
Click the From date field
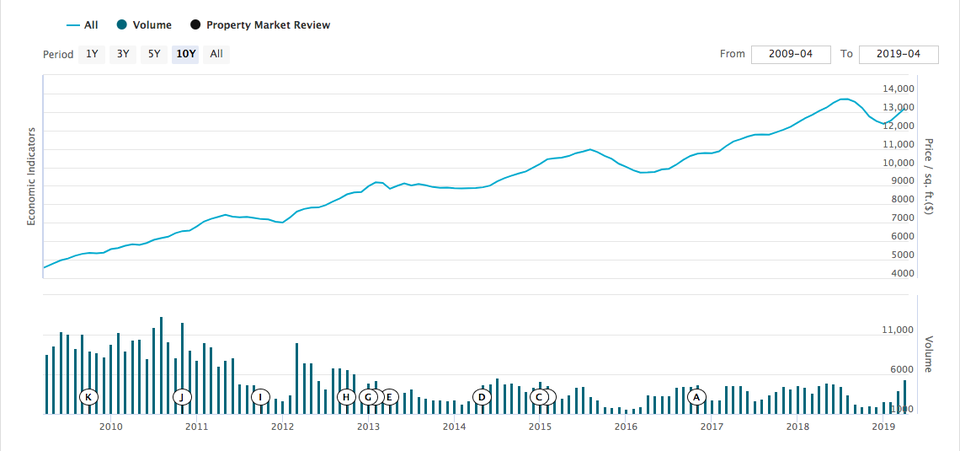pyautogui.click(x=790, y=54)
